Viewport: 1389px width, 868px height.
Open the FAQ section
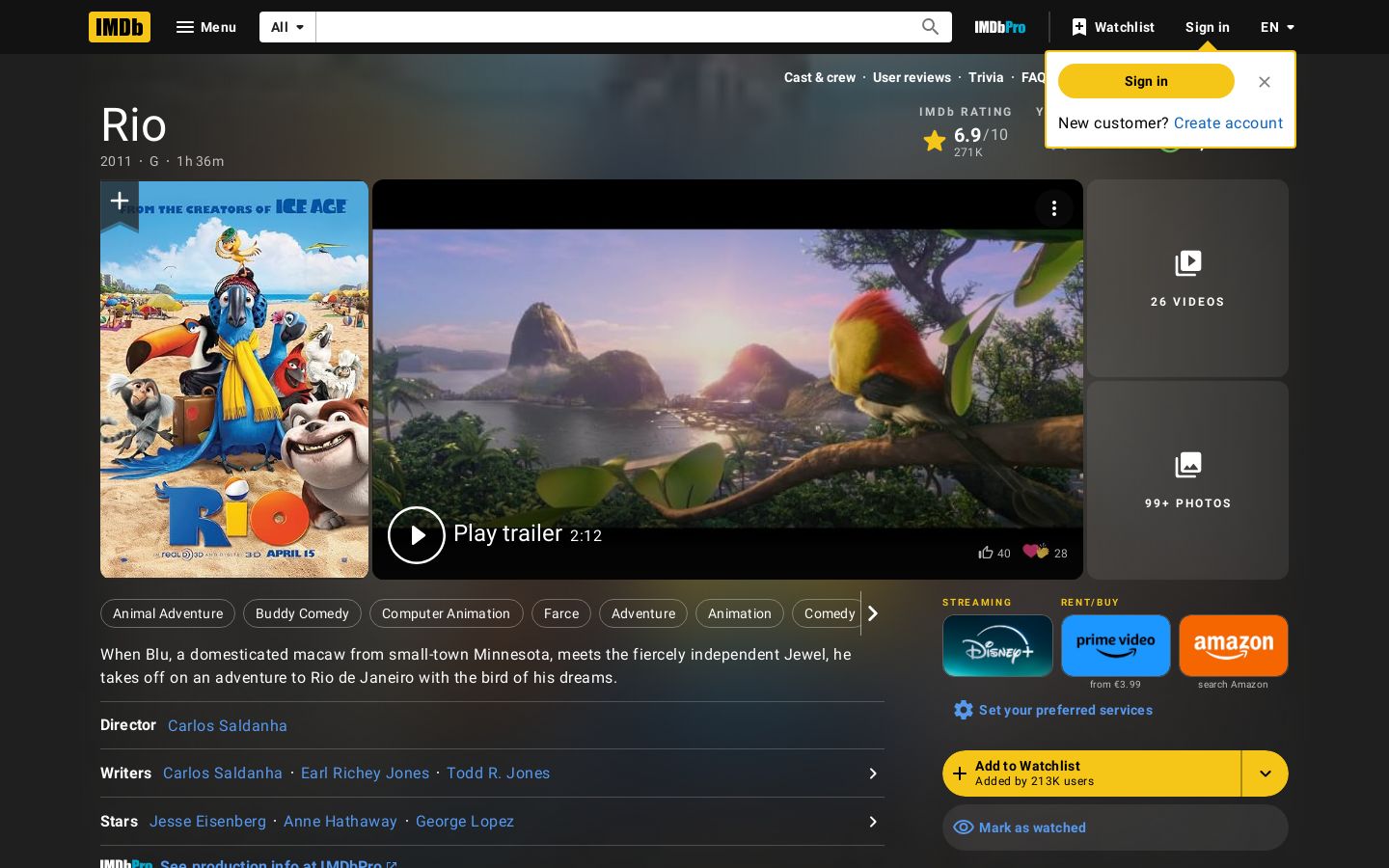click(x=1033, y=77)
